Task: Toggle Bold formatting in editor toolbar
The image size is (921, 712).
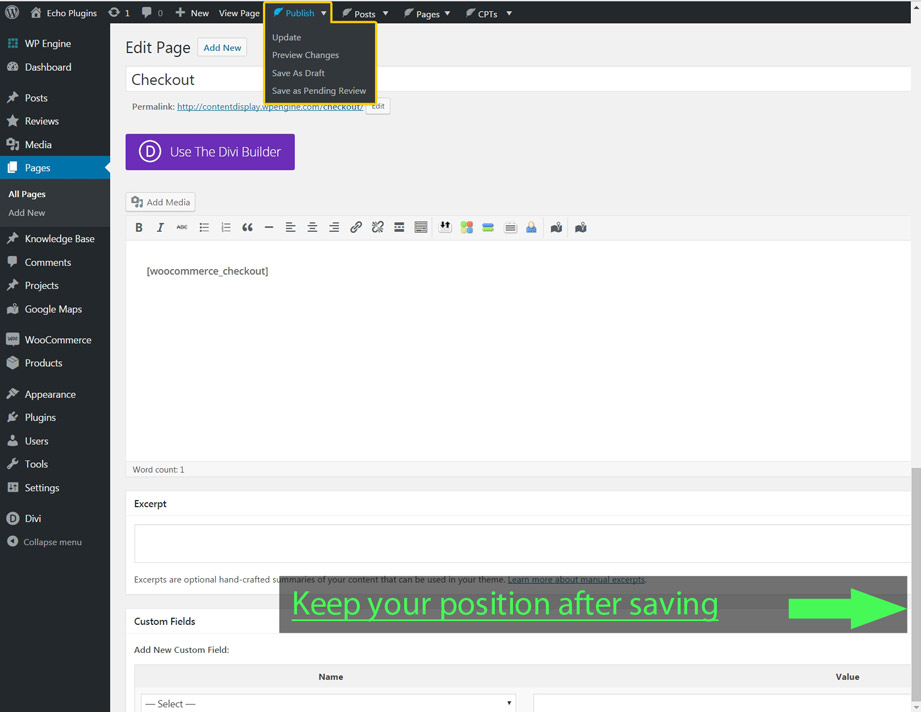Action: [139, 227]
